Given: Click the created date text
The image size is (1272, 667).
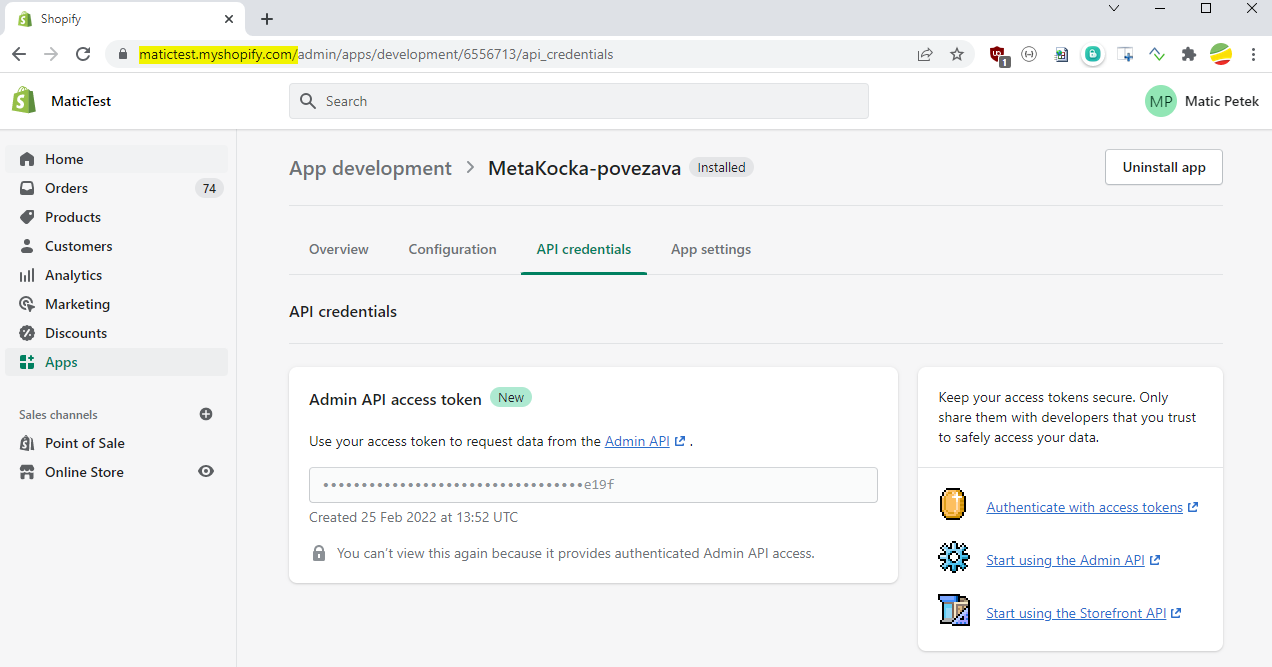Looking at the screenshot, I should pyautogui.click(x=413, y=517).
